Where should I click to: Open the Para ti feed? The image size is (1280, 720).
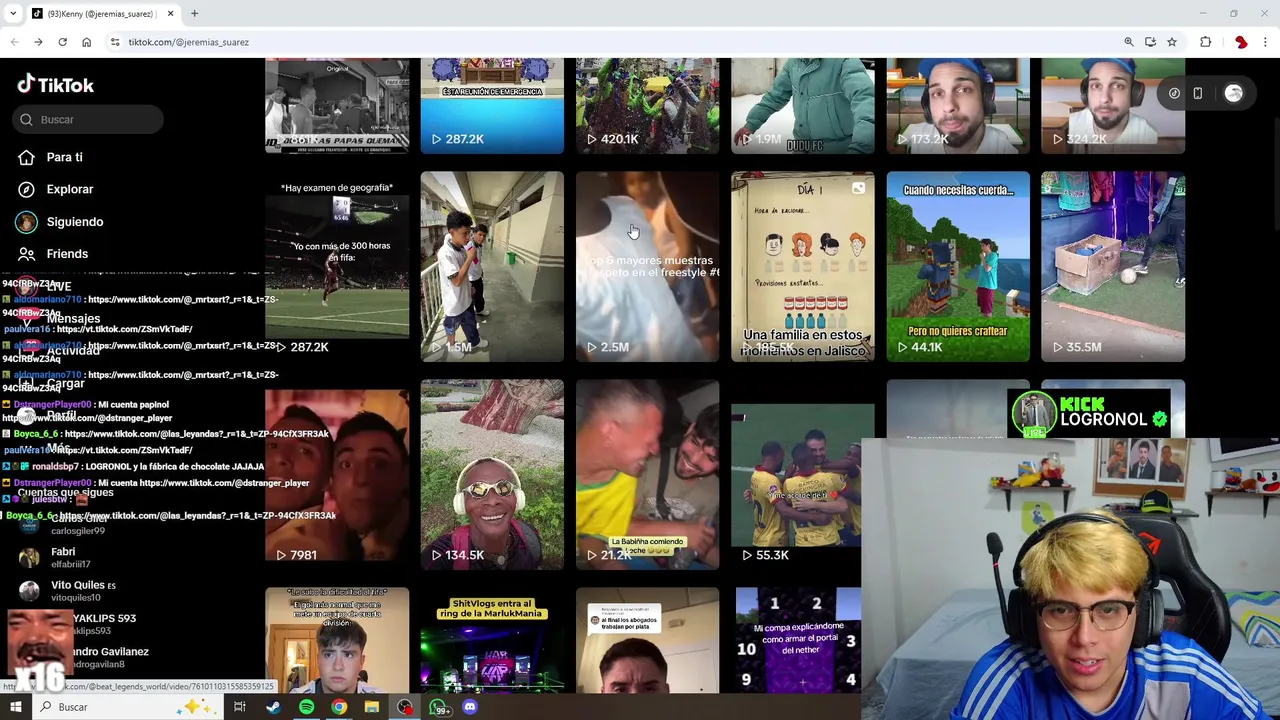click(x=64, y=157)
